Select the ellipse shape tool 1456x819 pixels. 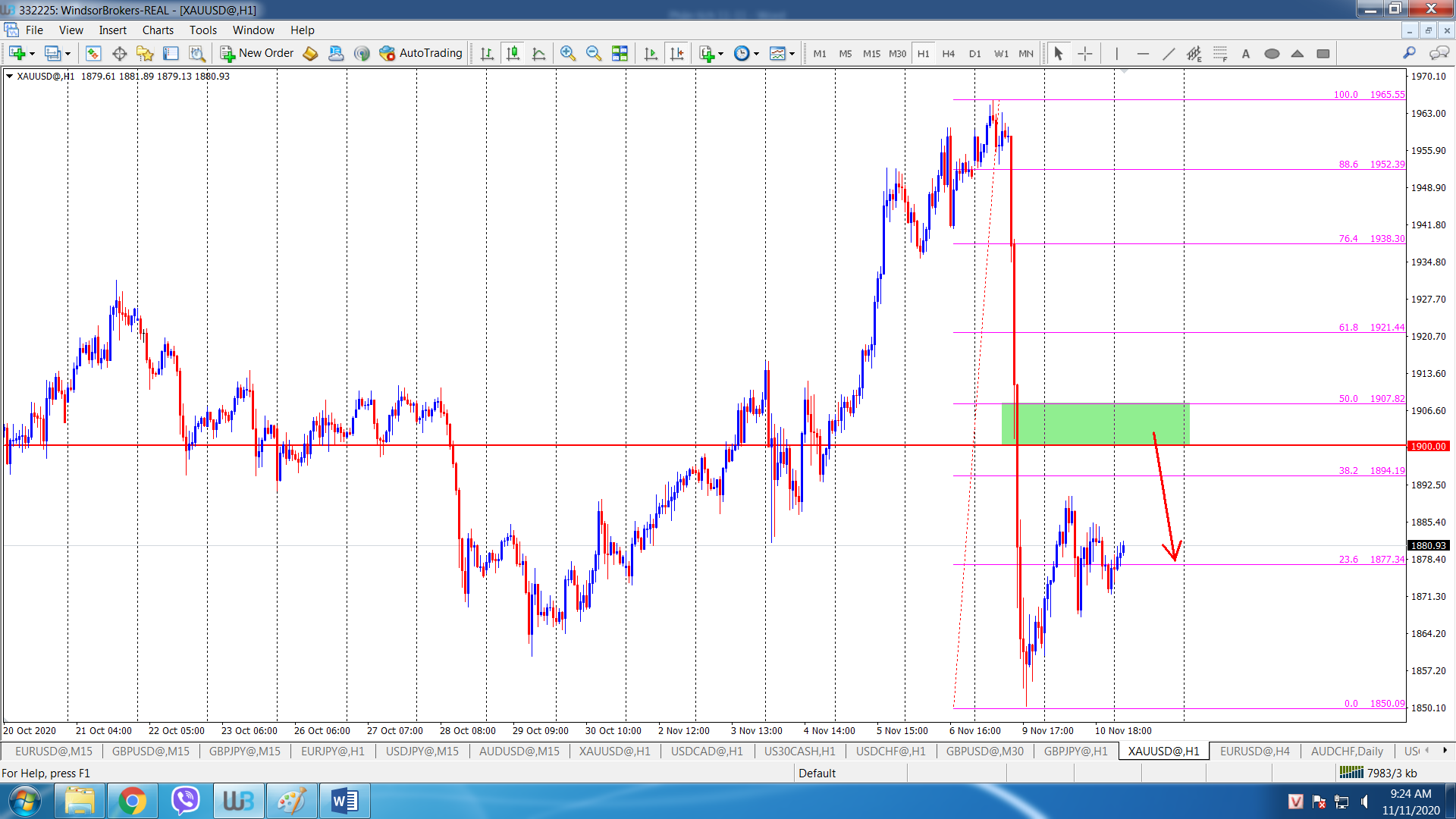click(x=1272, y=53)
